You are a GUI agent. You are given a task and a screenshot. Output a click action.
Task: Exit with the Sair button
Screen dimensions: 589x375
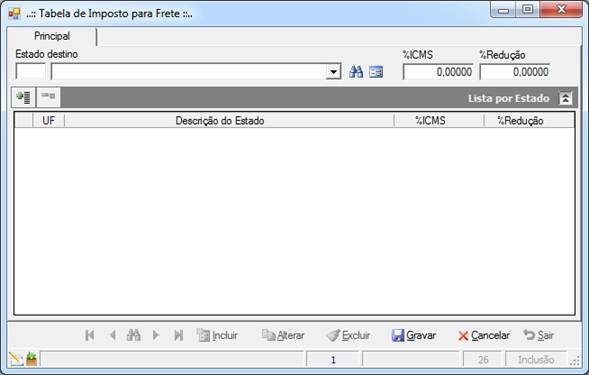tap(538, 335)
